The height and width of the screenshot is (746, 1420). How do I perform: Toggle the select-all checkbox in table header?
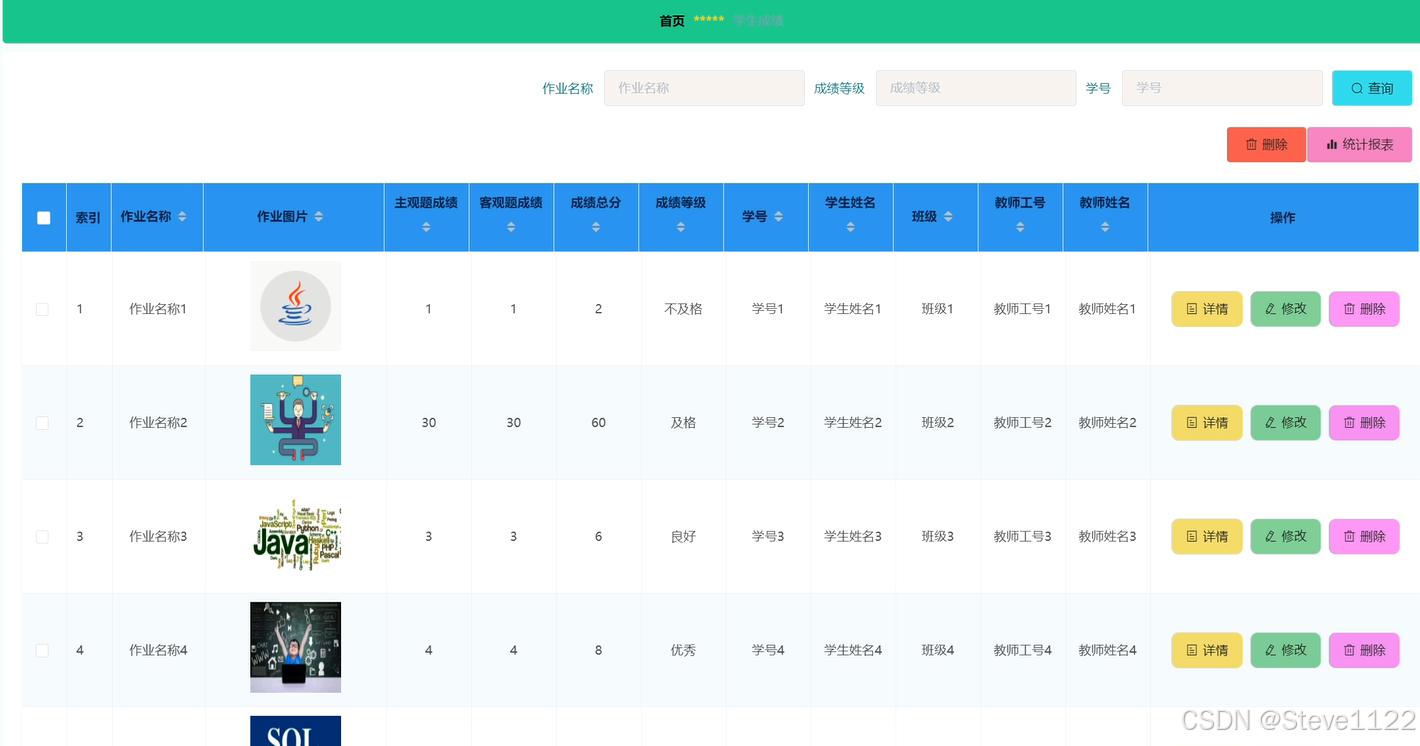43,216
